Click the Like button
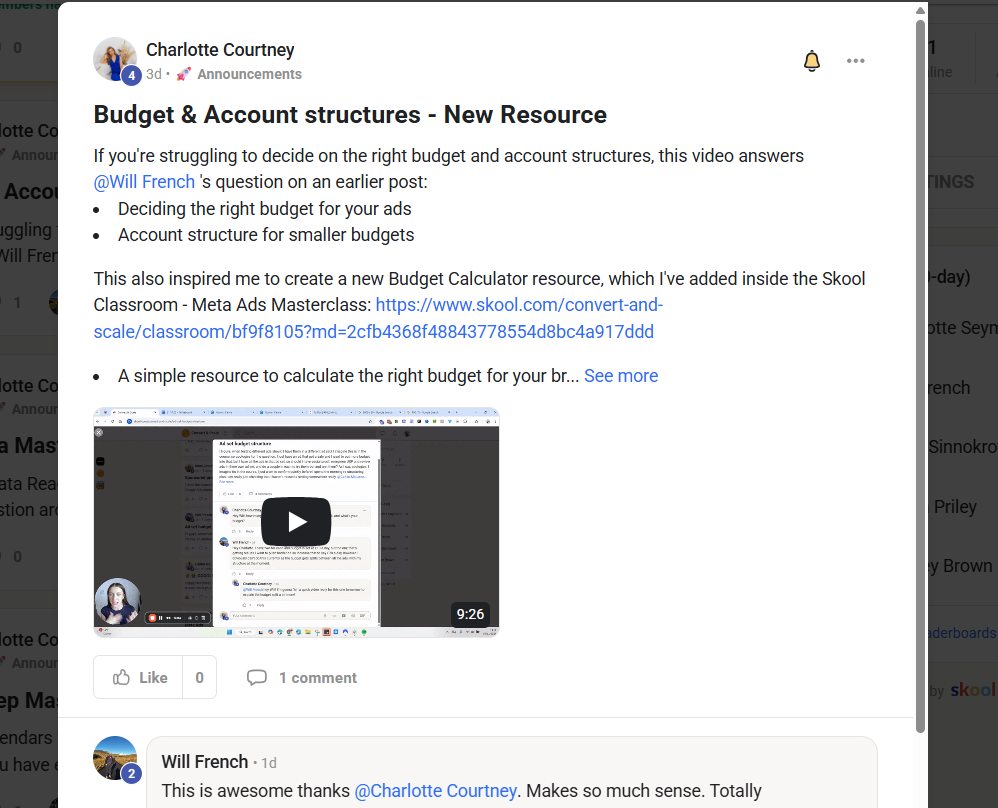Image resolution: width=998 pixels, height=808 pixels. 139,677
